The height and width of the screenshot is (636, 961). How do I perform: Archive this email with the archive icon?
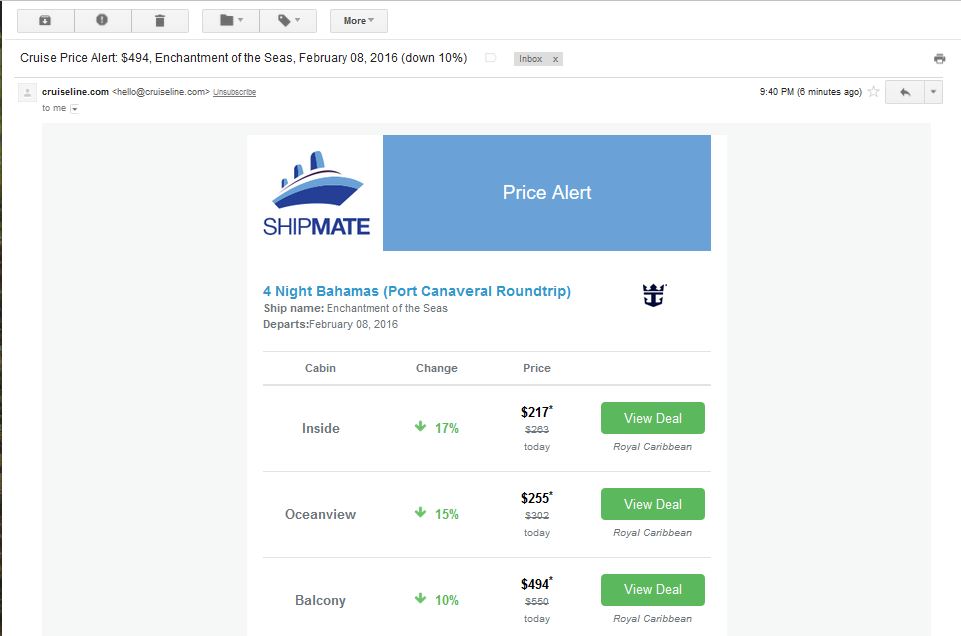click(45, 21)
